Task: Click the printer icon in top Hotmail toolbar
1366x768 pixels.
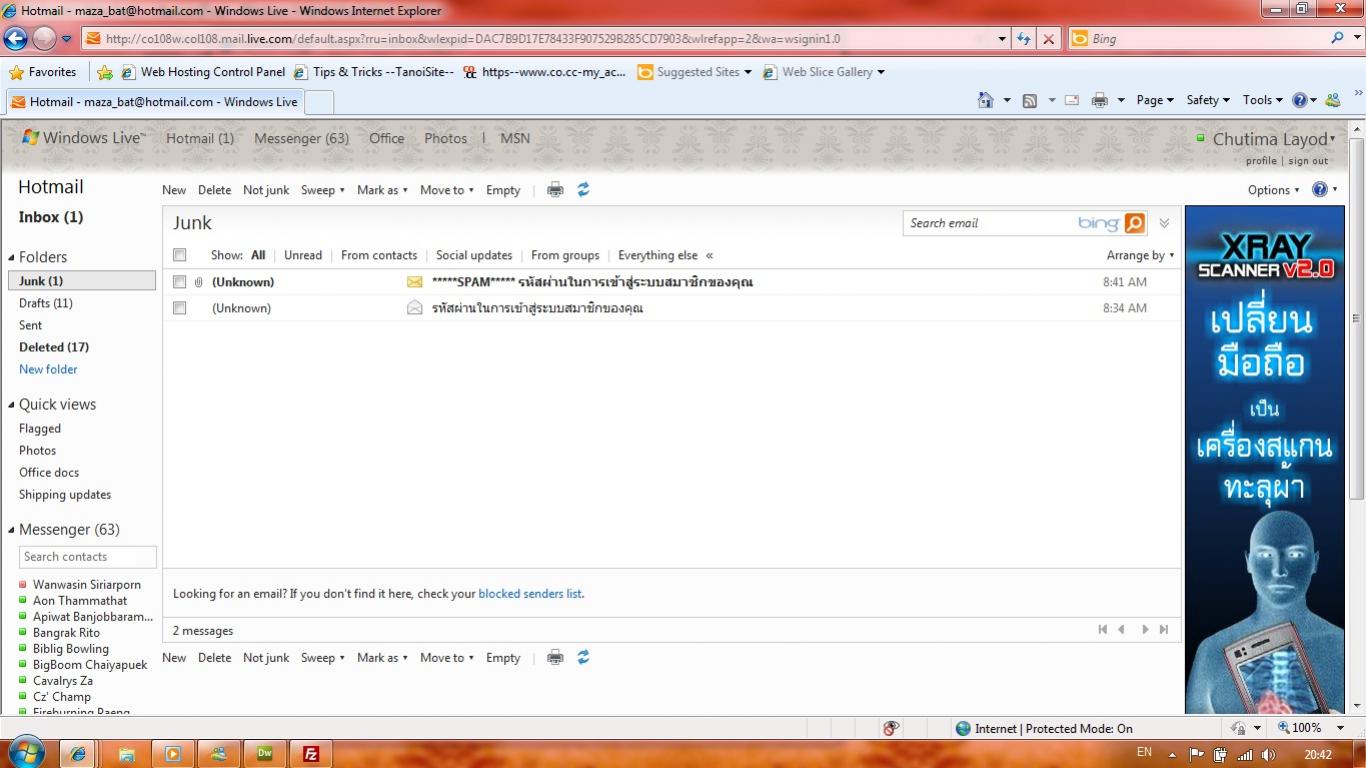Action: coord(555,190)
